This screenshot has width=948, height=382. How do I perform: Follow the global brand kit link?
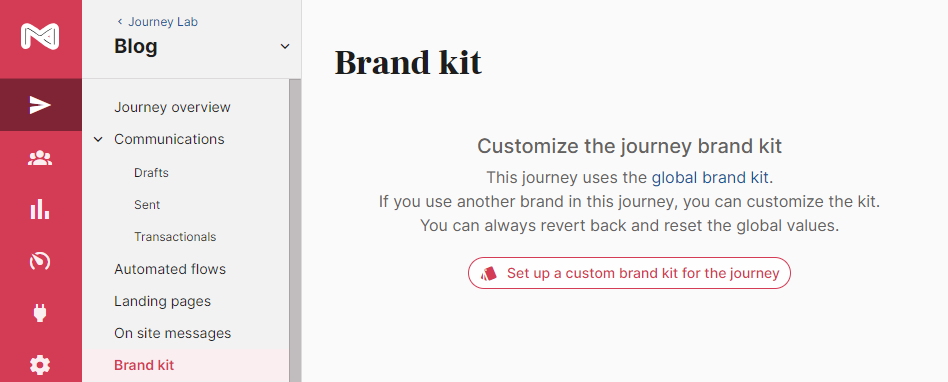click(x=710, y=178)
